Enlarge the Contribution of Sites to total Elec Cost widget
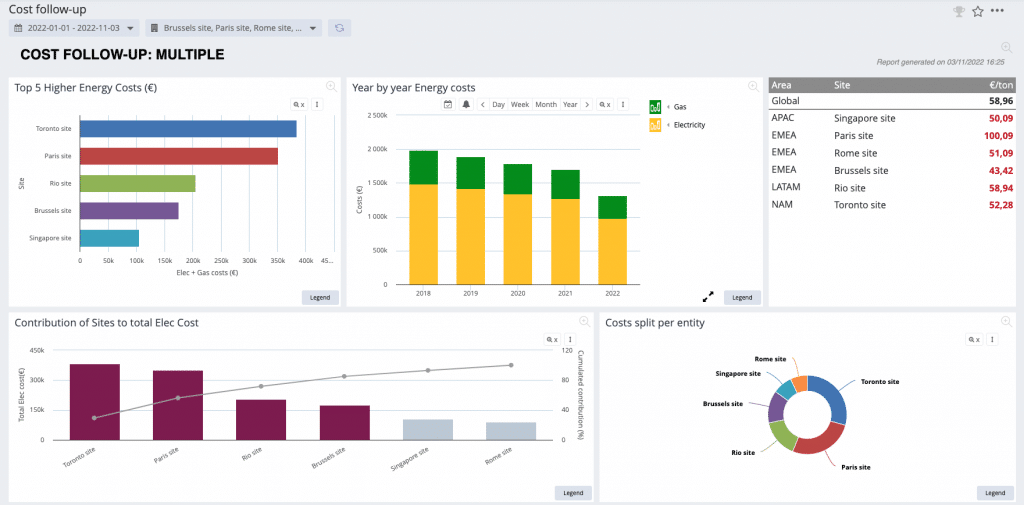This screenshot has width=1024, height=505. coord(584,321)
